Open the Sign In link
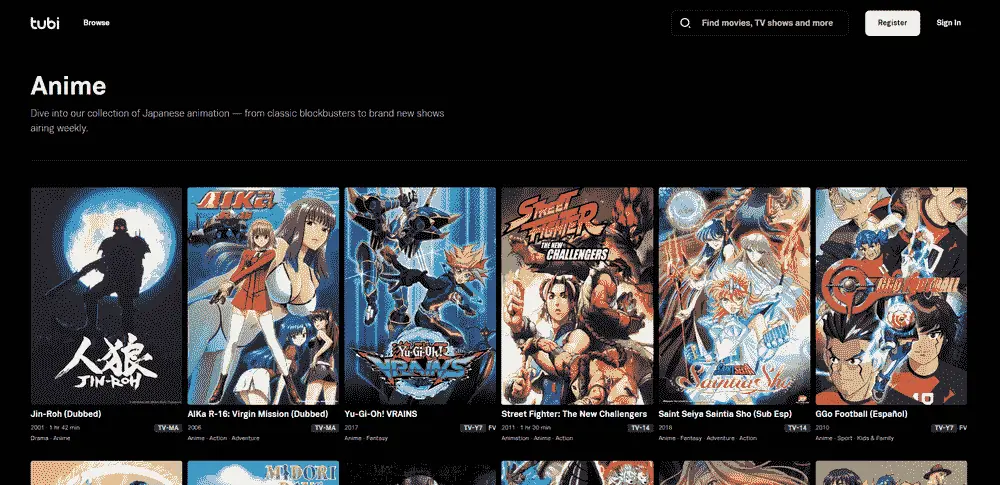The height and width of the screenshot is (485, 1000). tap(948, 23)
